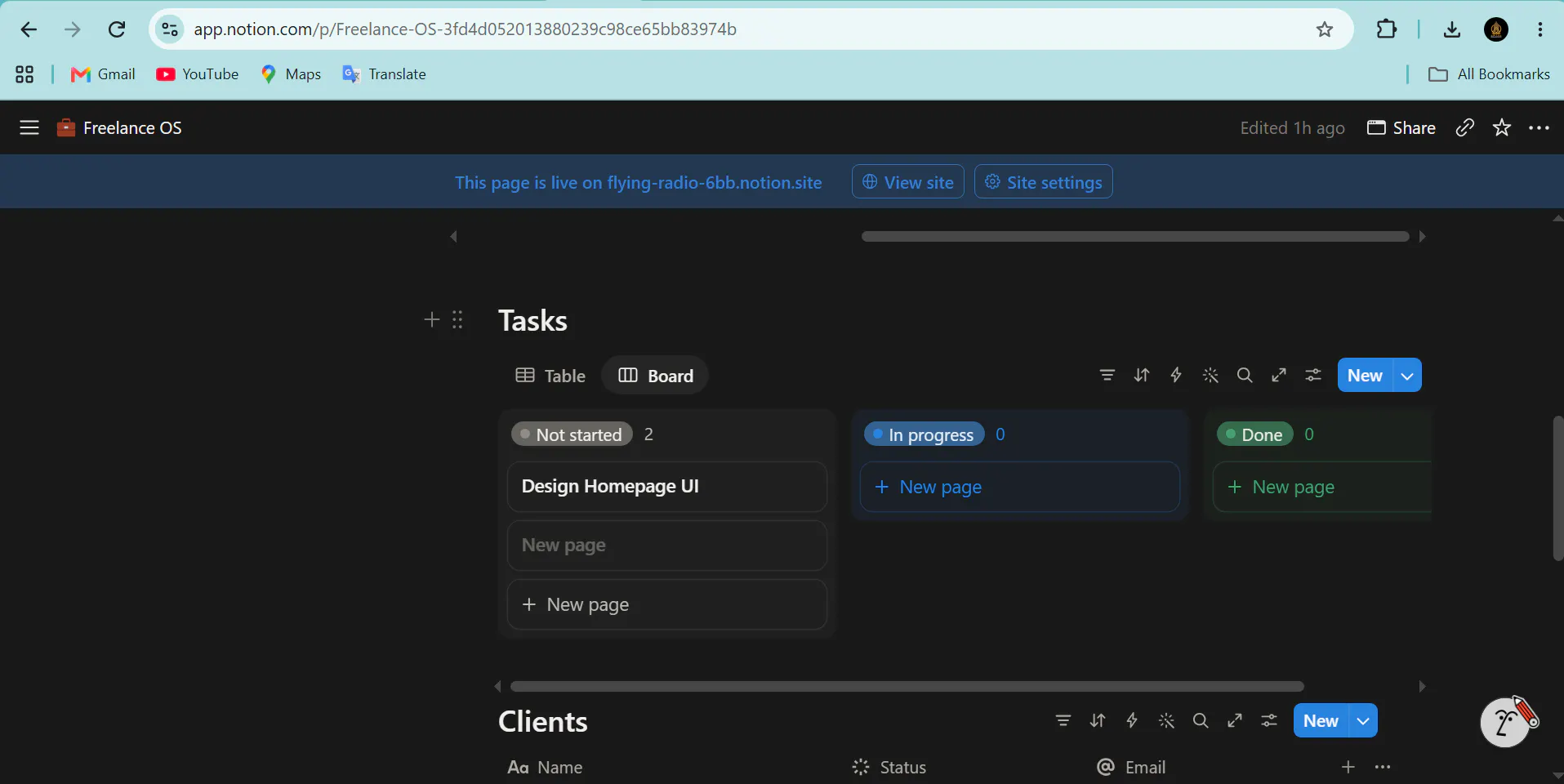Open the Tasks sort arrows icon

click(x=1142, y=376)
